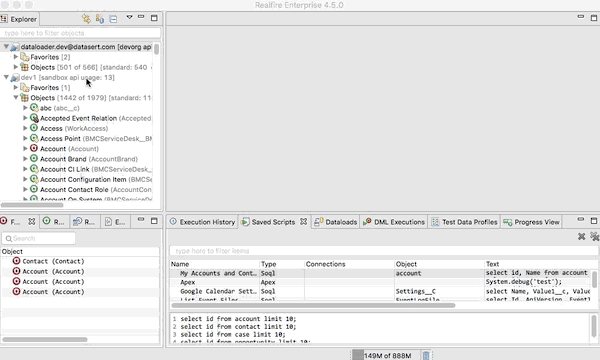This screenshot has height=360, width=600.
Task: Select Account CI Link tree item
Action: point(96,169)
